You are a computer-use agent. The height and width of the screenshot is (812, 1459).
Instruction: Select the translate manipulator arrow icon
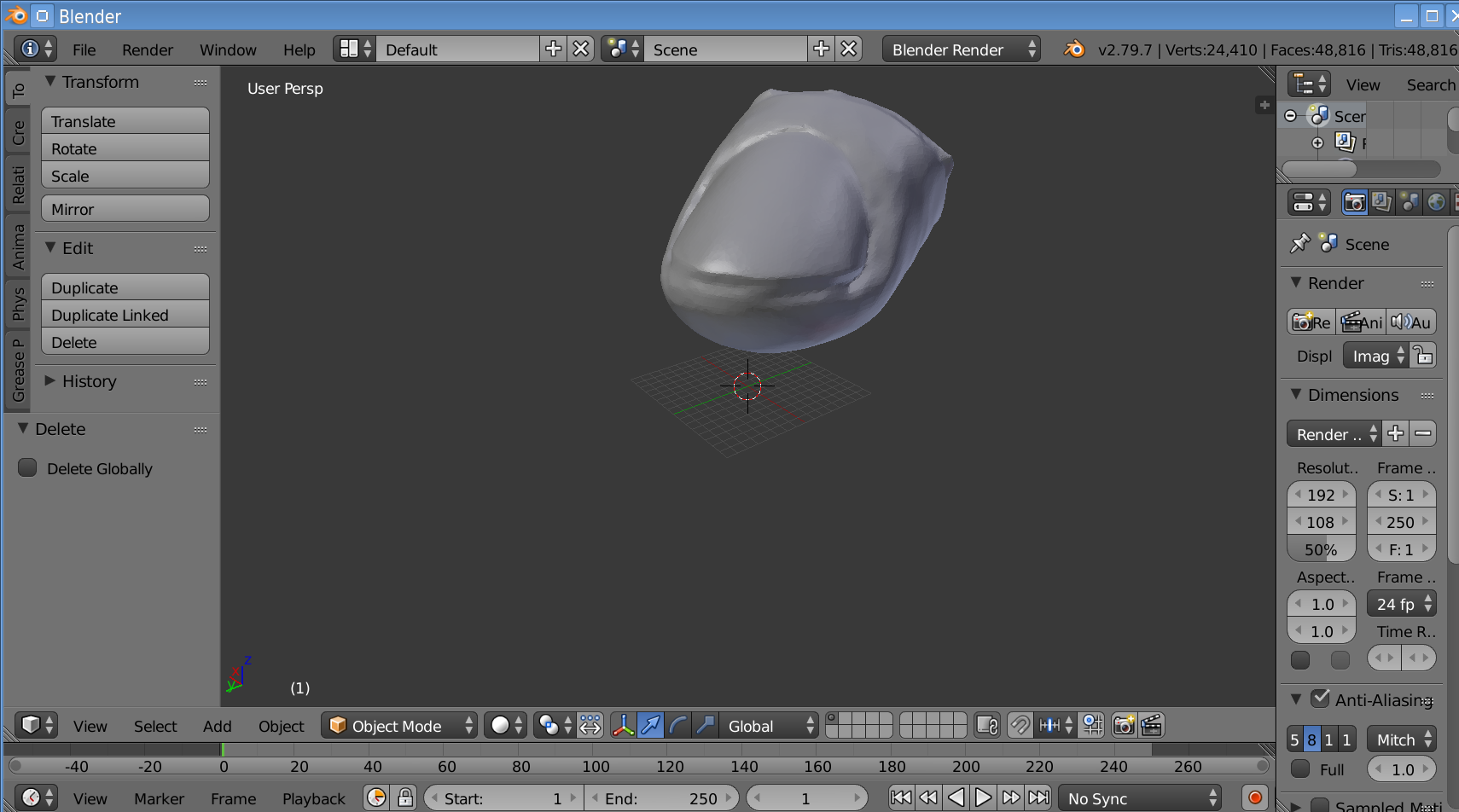[x=650, y=726]
